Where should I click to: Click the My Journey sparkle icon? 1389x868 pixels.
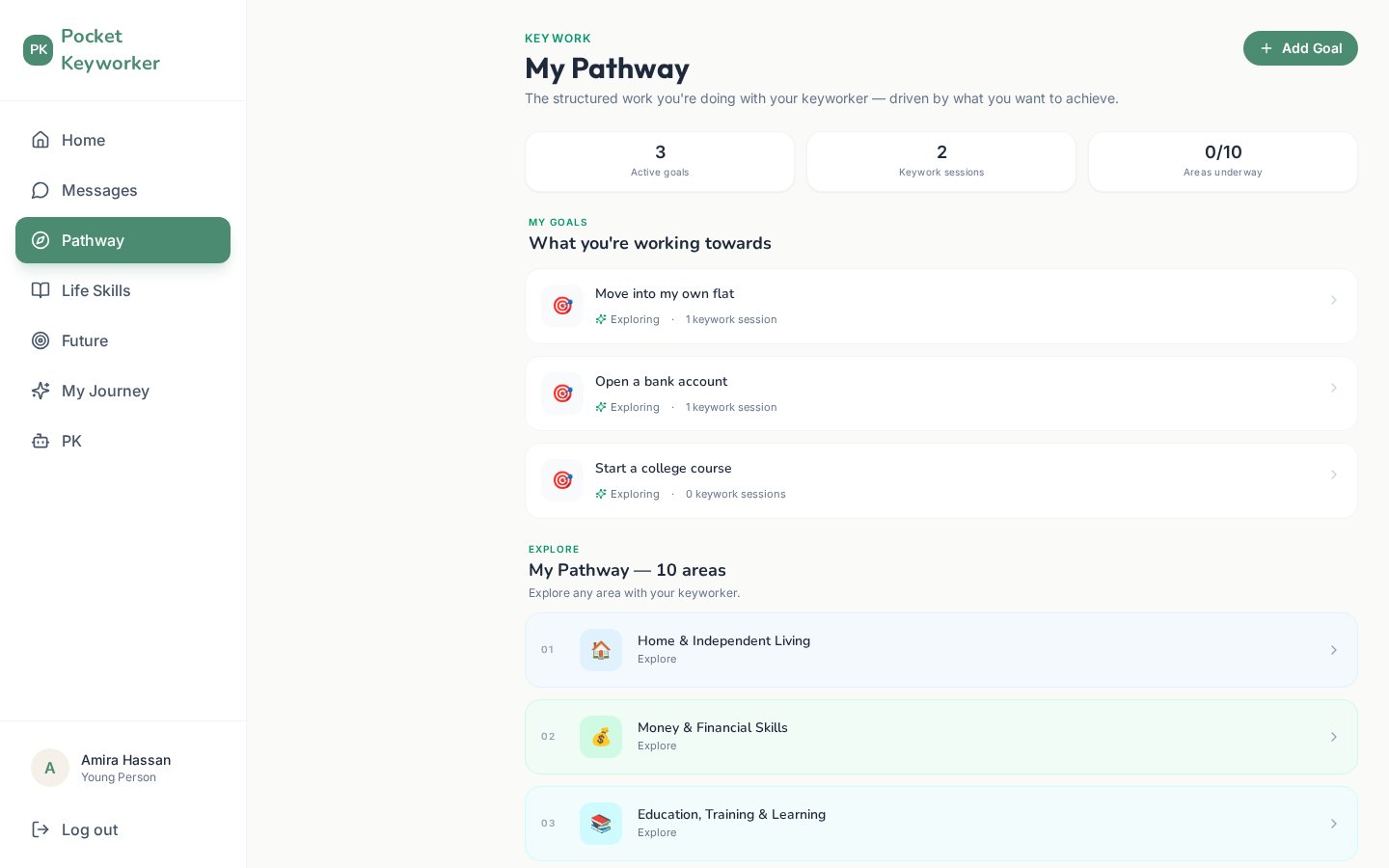pyautogui.click(x=41, y=391)
